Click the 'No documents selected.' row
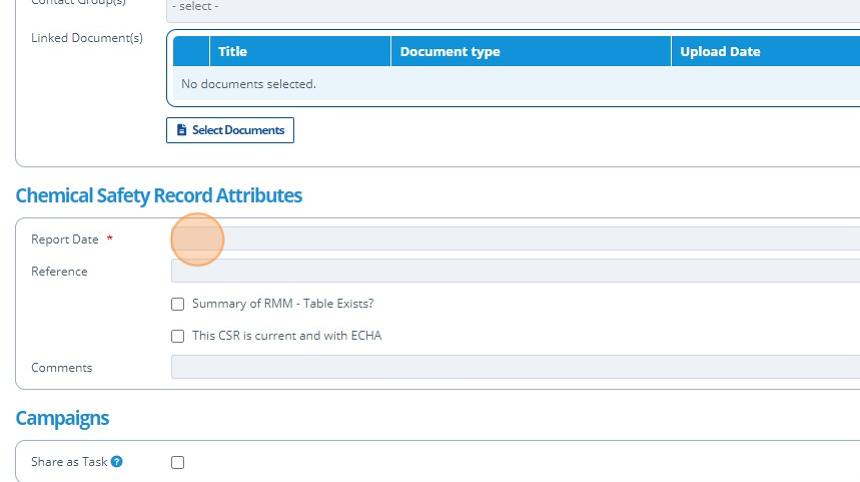Image resolution: width=860 pixels, height=482 pixels. 516,84
